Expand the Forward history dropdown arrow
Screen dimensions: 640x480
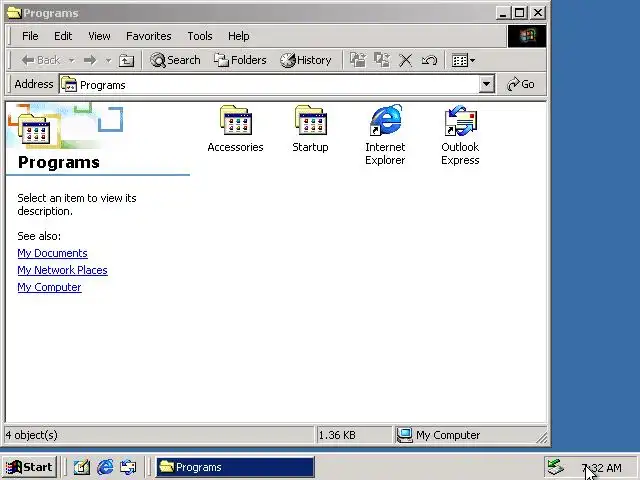pyautogui.click(x=108, y=60)
